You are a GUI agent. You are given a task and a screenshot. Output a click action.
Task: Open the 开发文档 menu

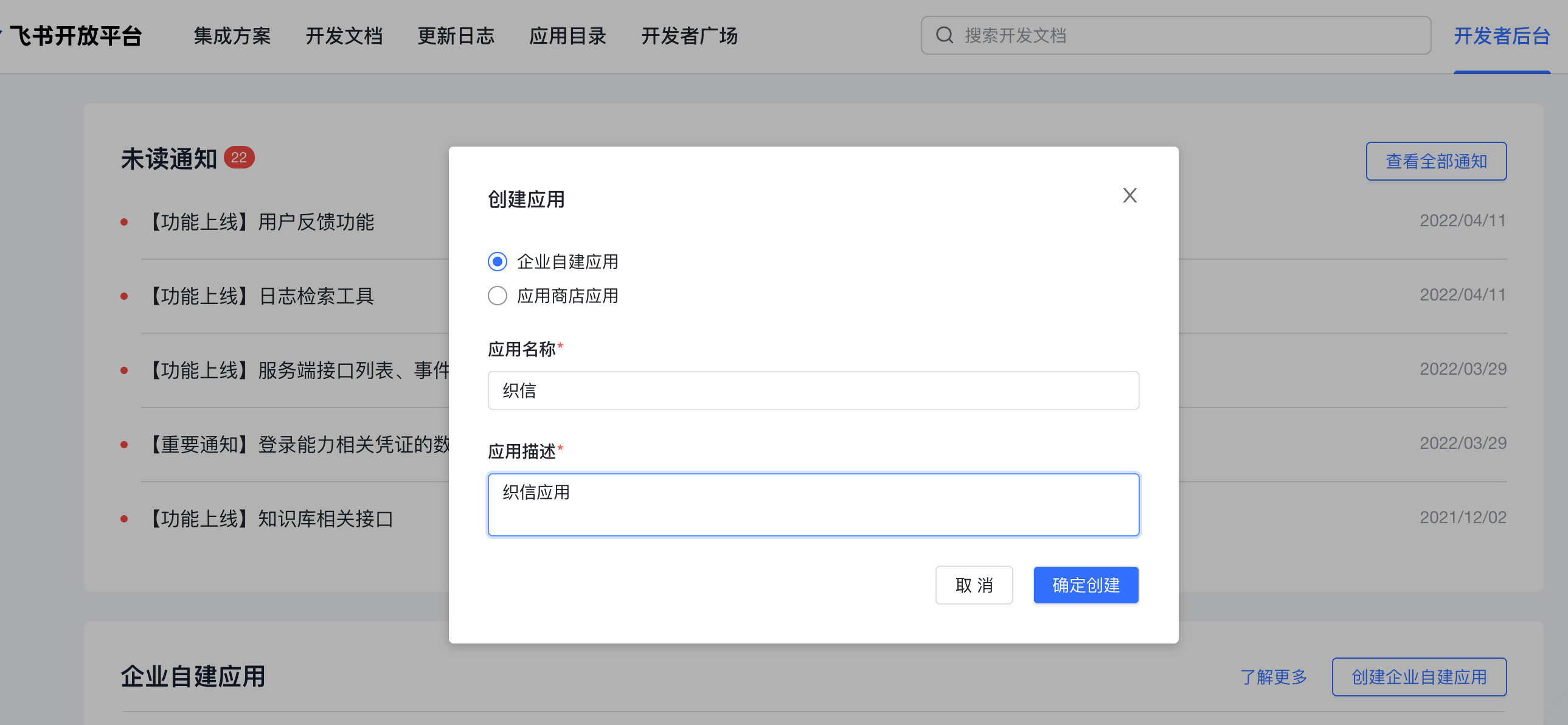pos(344,36)
